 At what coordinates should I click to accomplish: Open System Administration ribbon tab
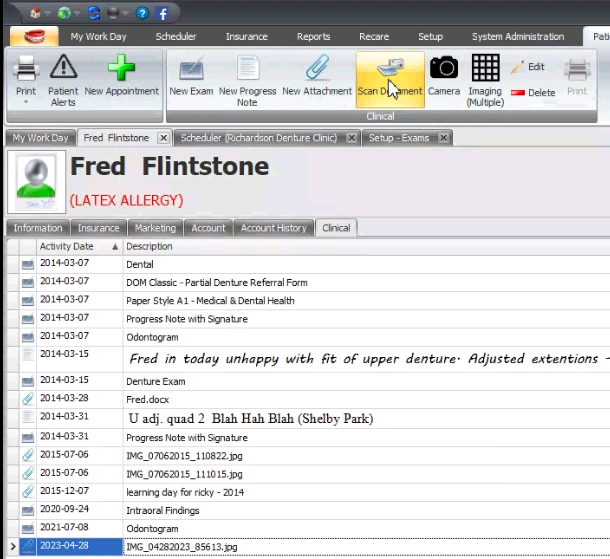click(518, 37)
